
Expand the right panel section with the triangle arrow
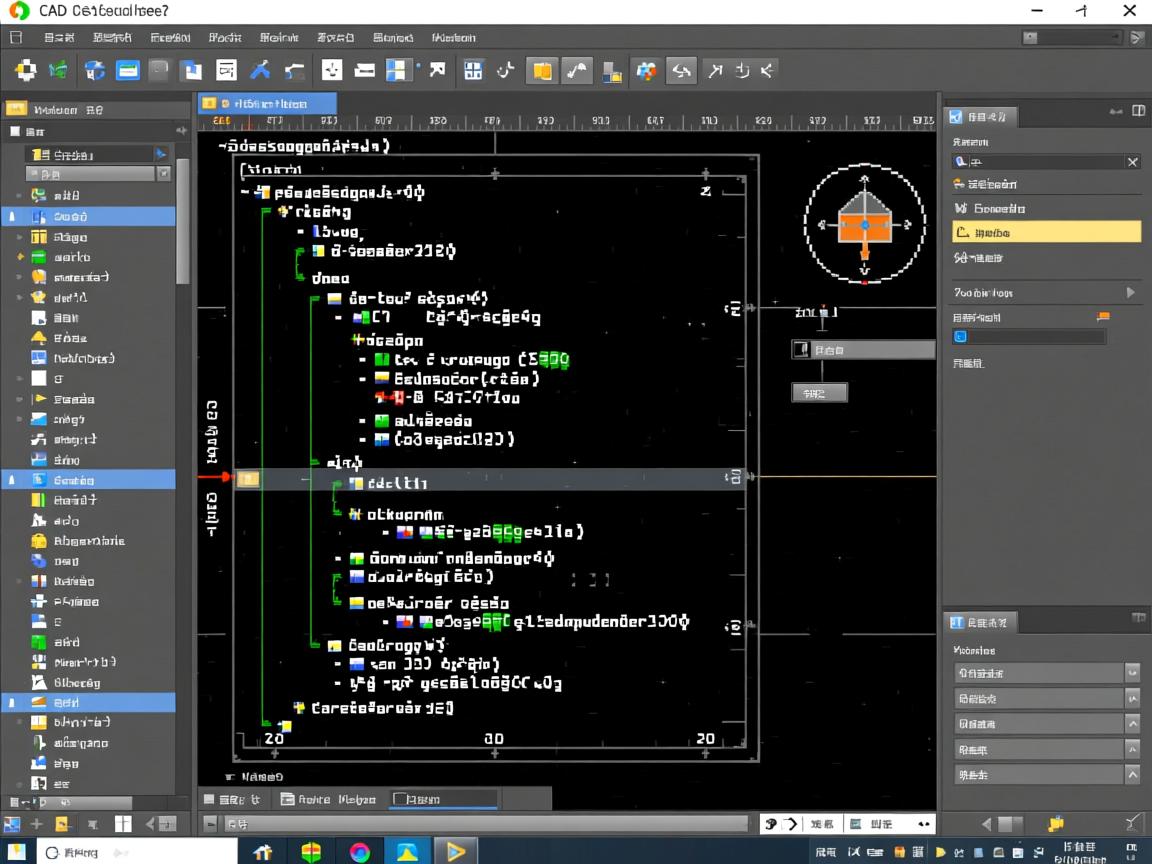pos(1131,293)
